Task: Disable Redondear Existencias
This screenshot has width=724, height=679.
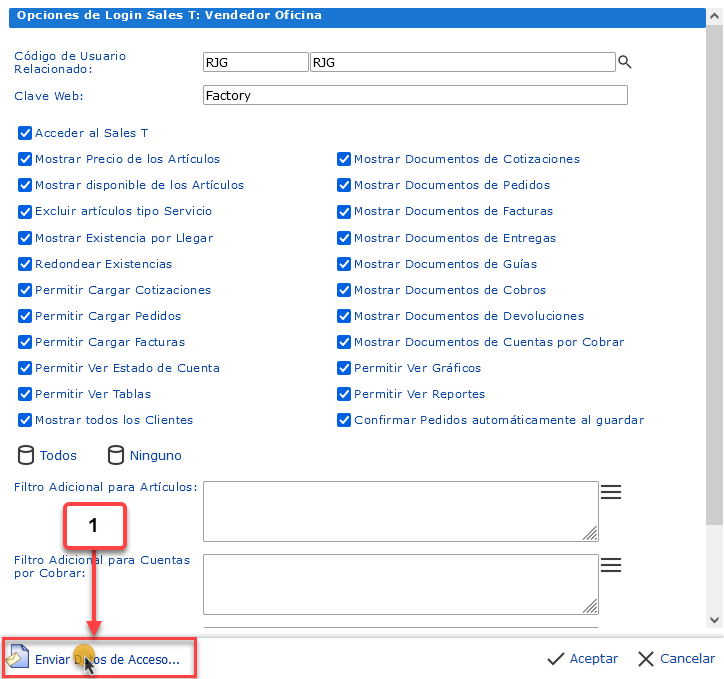Action: [x=25, y=264]
